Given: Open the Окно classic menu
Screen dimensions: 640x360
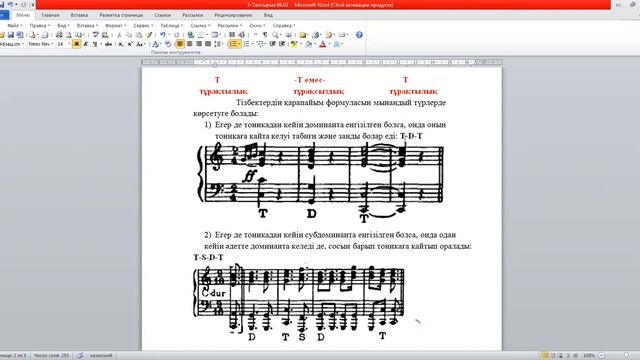Looking at the screenshot, I should point(257,25).
